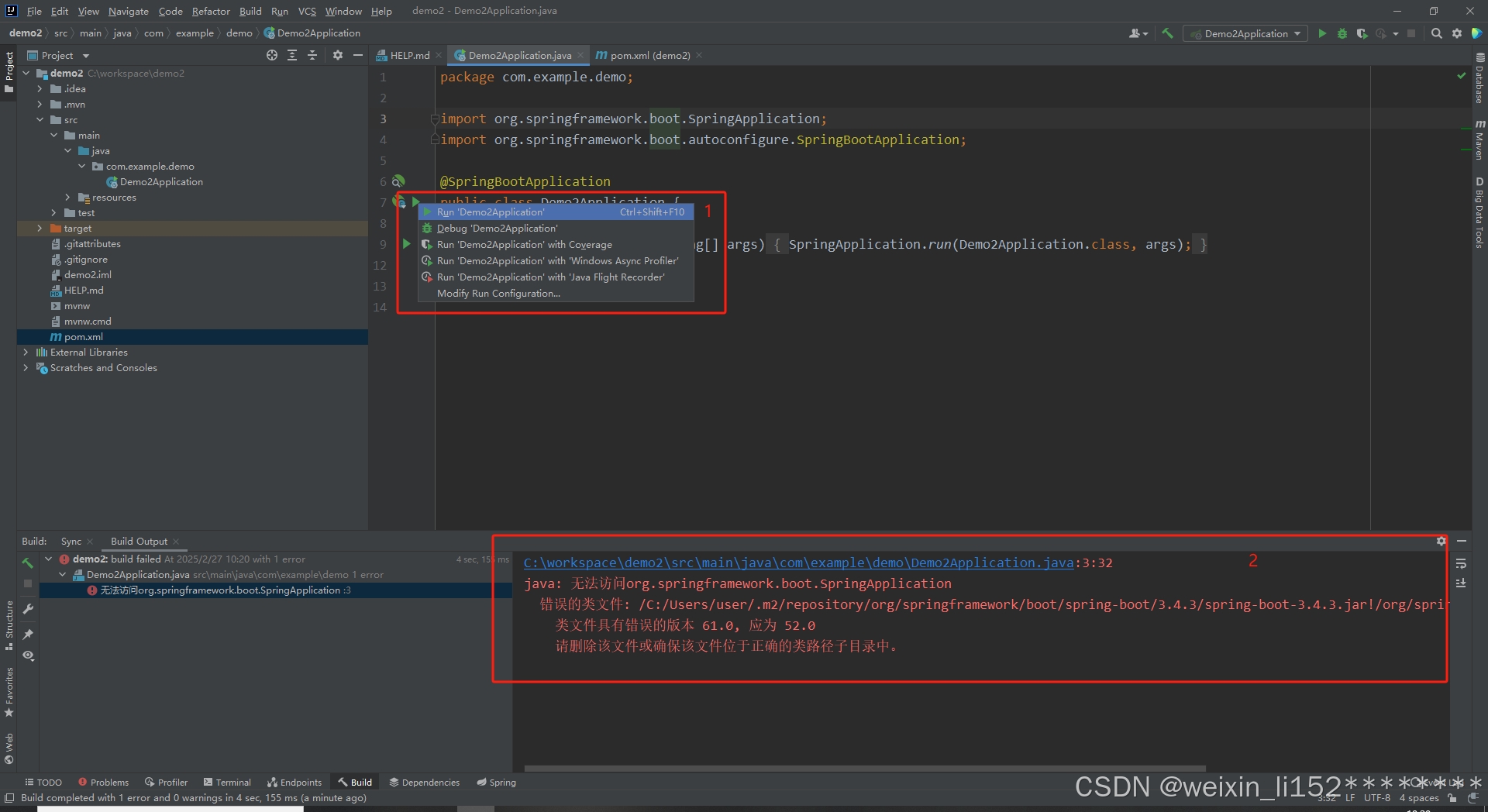
Task: Toggle preview with eye icon in Build panel
Action: tap(28, 656)
